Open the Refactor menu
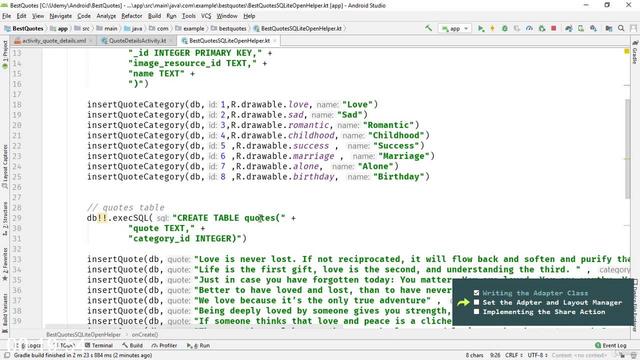The height and width of the screenshot is (360, 640). (131, 16)
